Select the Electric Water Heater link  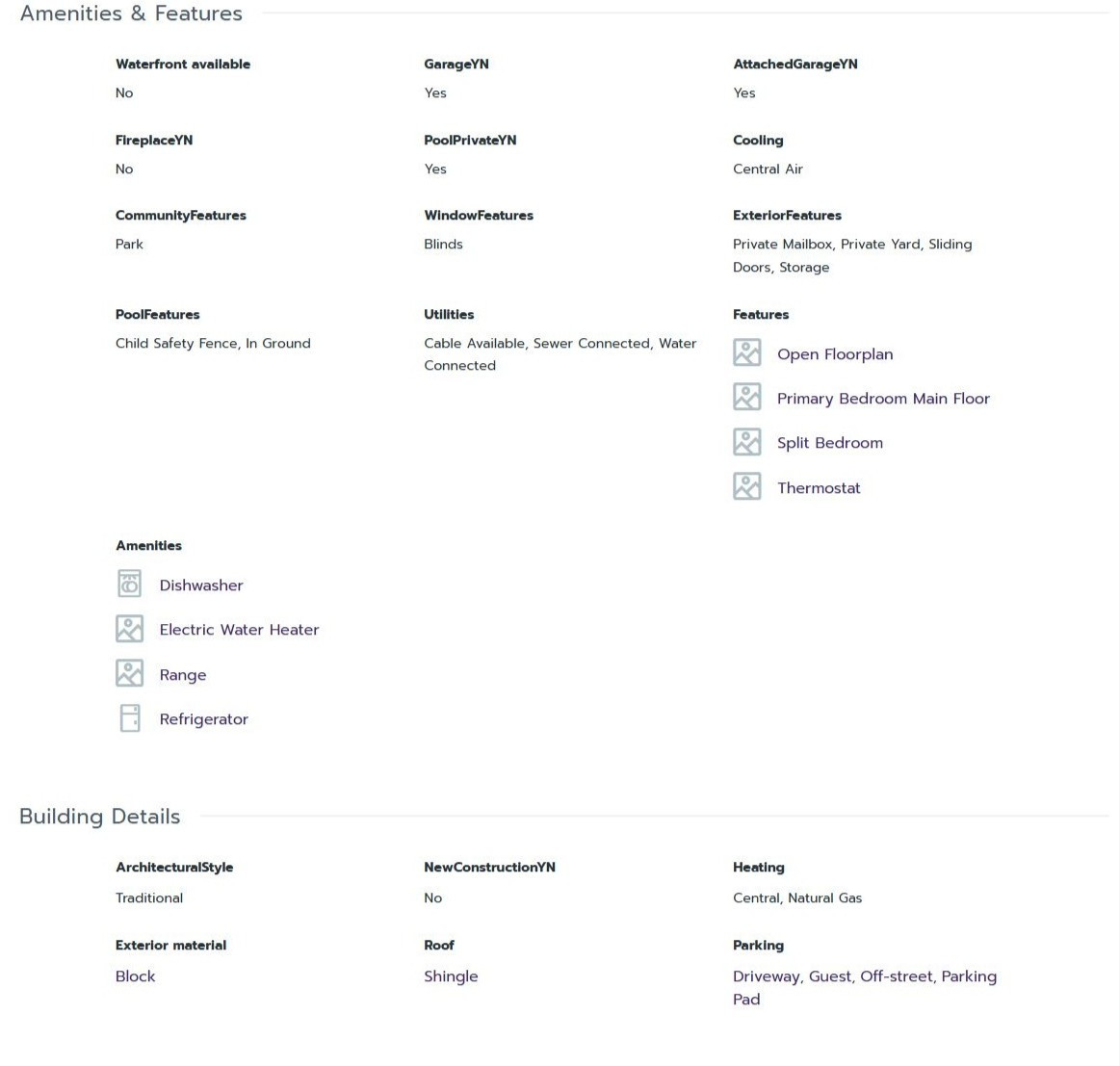[239, 630]
